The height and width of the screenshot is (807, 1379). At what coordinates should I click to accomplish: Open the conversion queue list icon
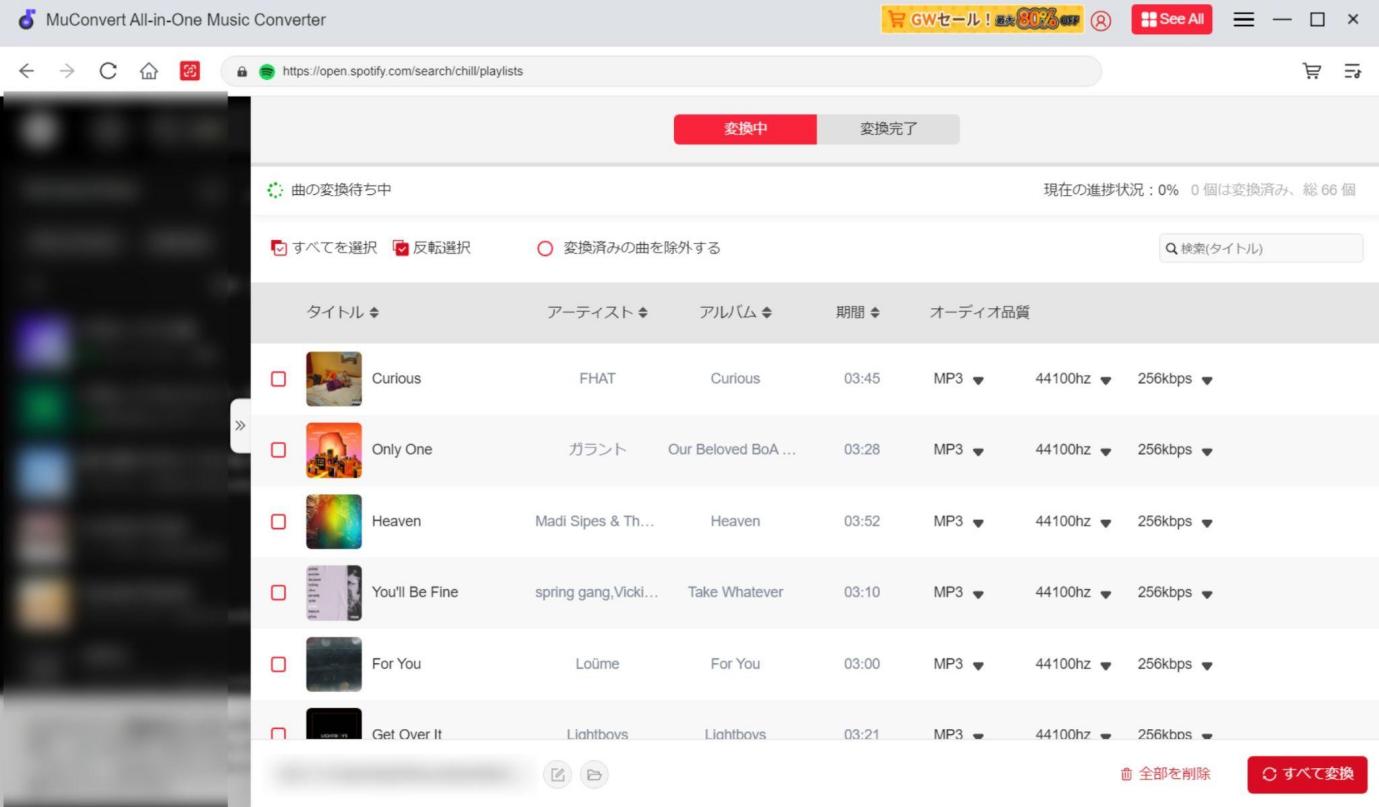[x=1352, y=71]
